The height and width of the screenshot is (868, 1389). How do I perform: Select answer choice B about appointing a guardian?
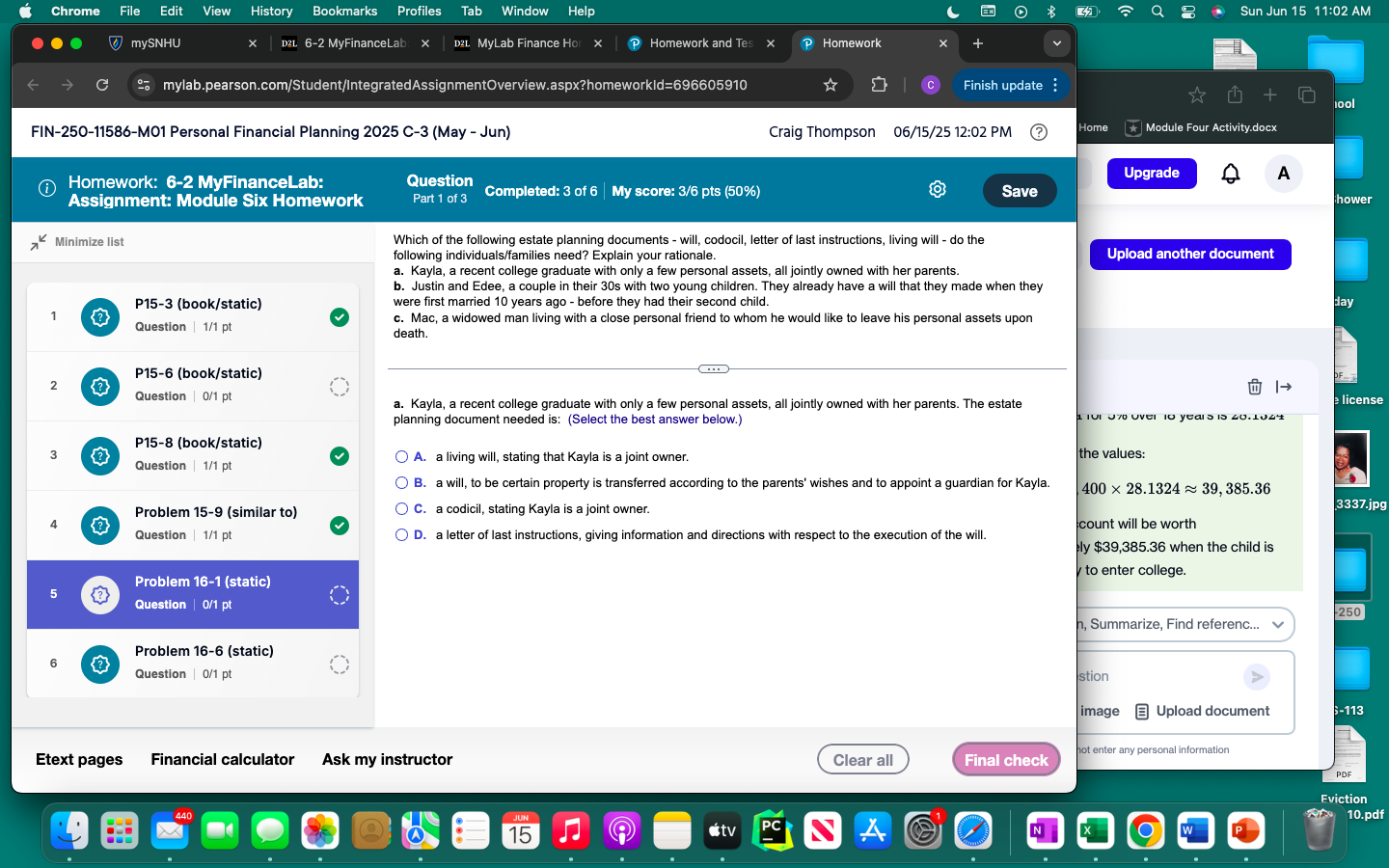pyautogui.click(x=401, y=482)
